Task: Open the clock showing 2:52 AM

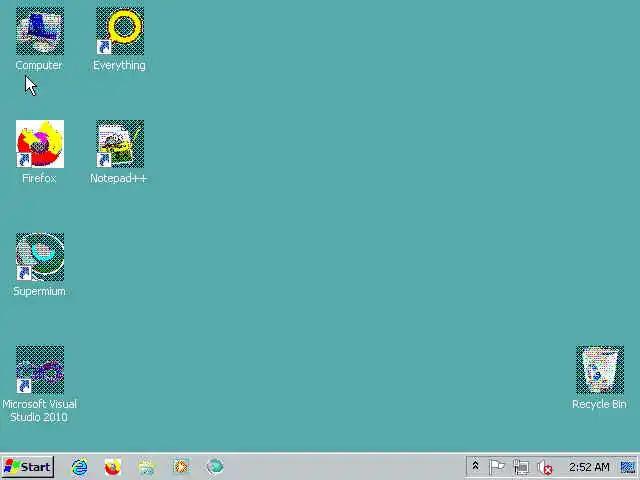Action: [589, 467]
